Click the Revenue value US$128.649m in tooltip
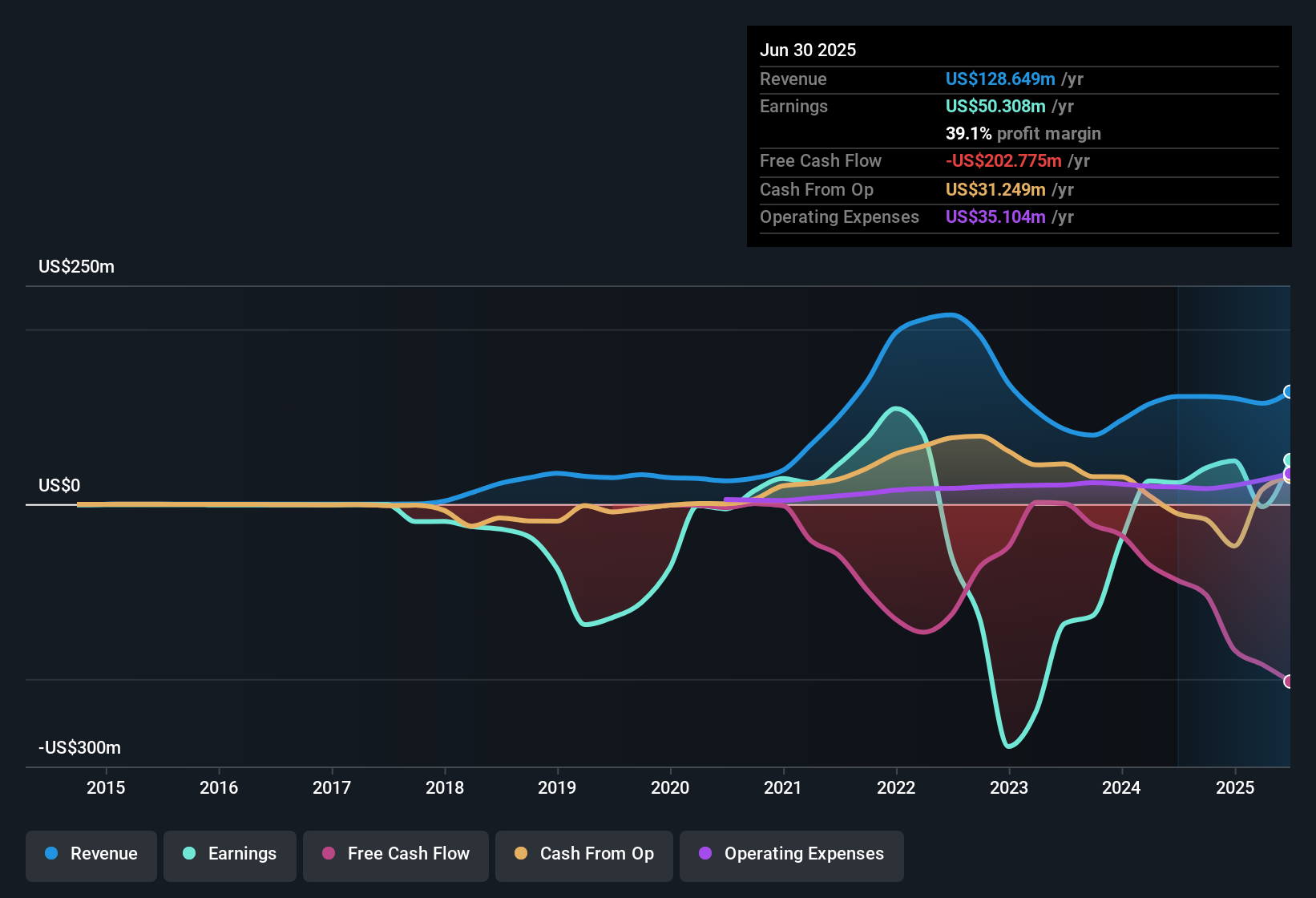 tap(1000, 79)
